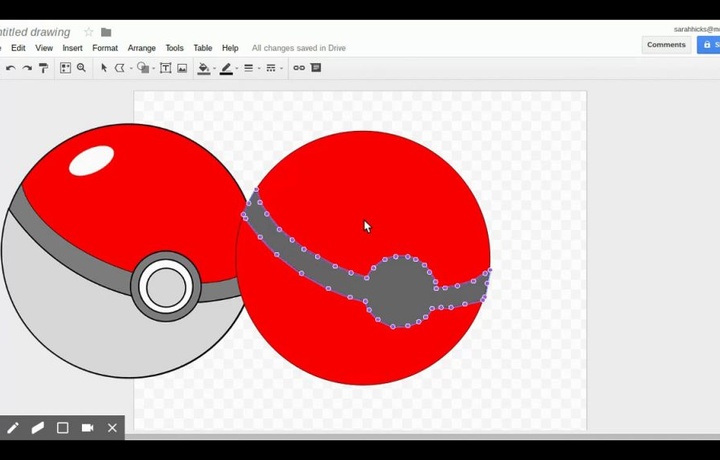The image size is (720, 460).
Task: Expand the line color dropdown arrow
Action: [237, 69]
